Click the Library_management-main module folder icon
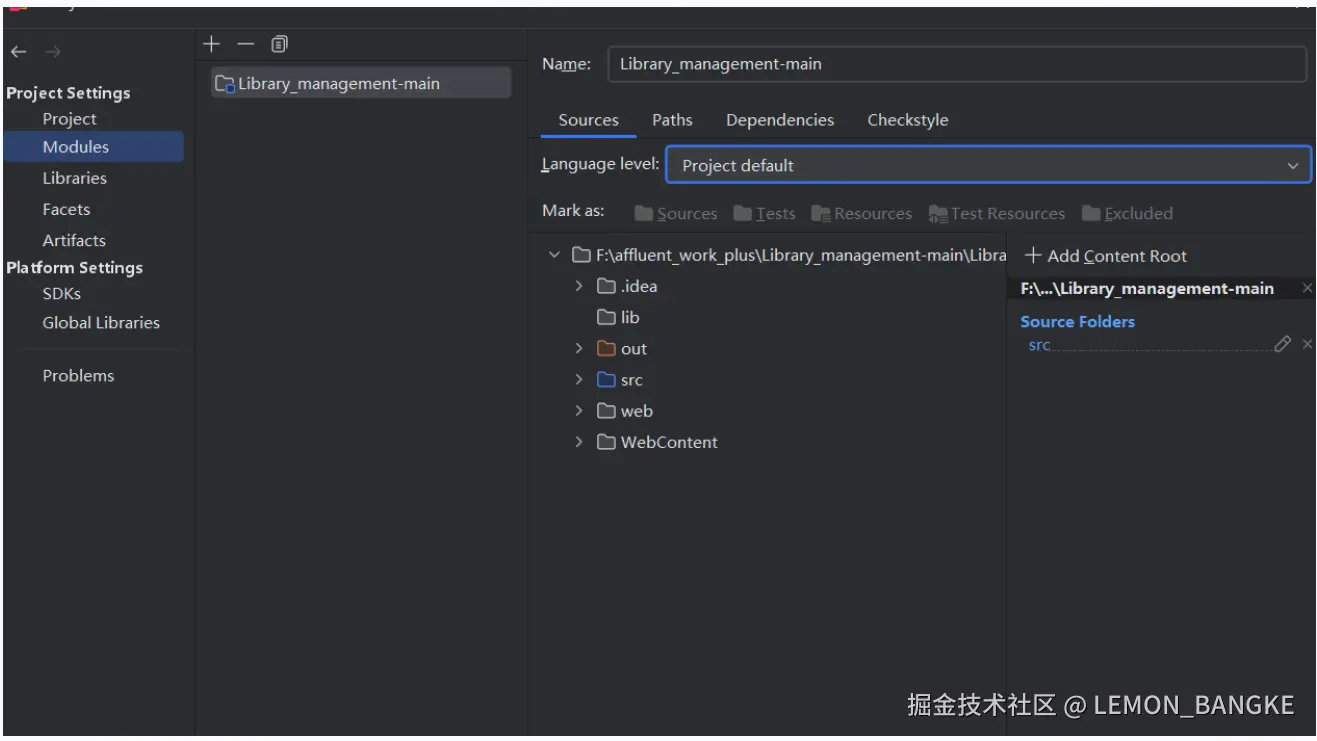1317x741 pixels. point(225,84)
